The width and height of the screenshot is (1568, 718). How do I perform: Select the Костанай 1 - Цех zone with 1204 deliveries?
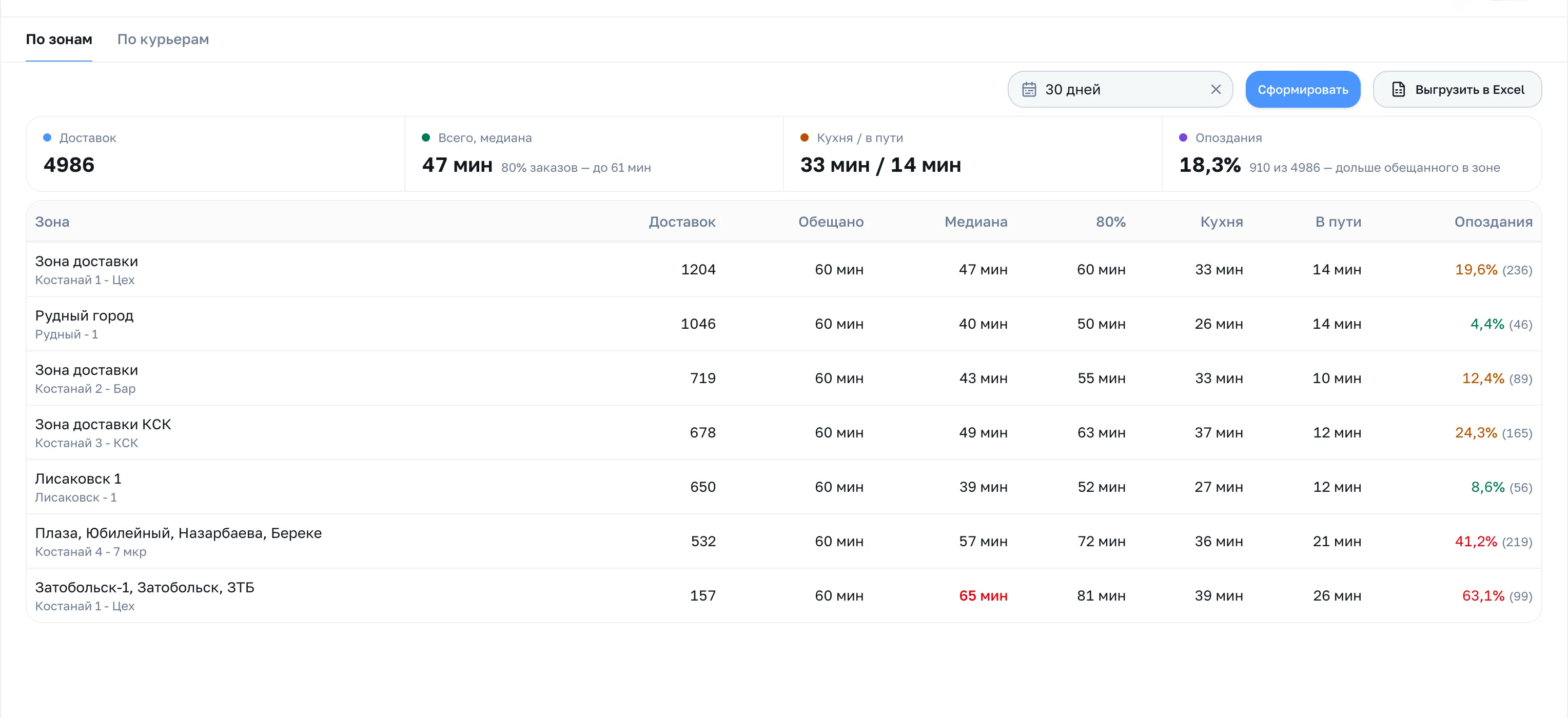coord(784,270)
